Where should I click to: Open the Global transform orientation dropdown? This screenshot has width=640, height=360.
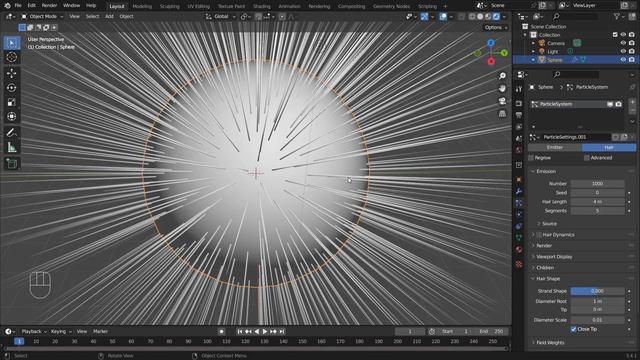(221, 16)
